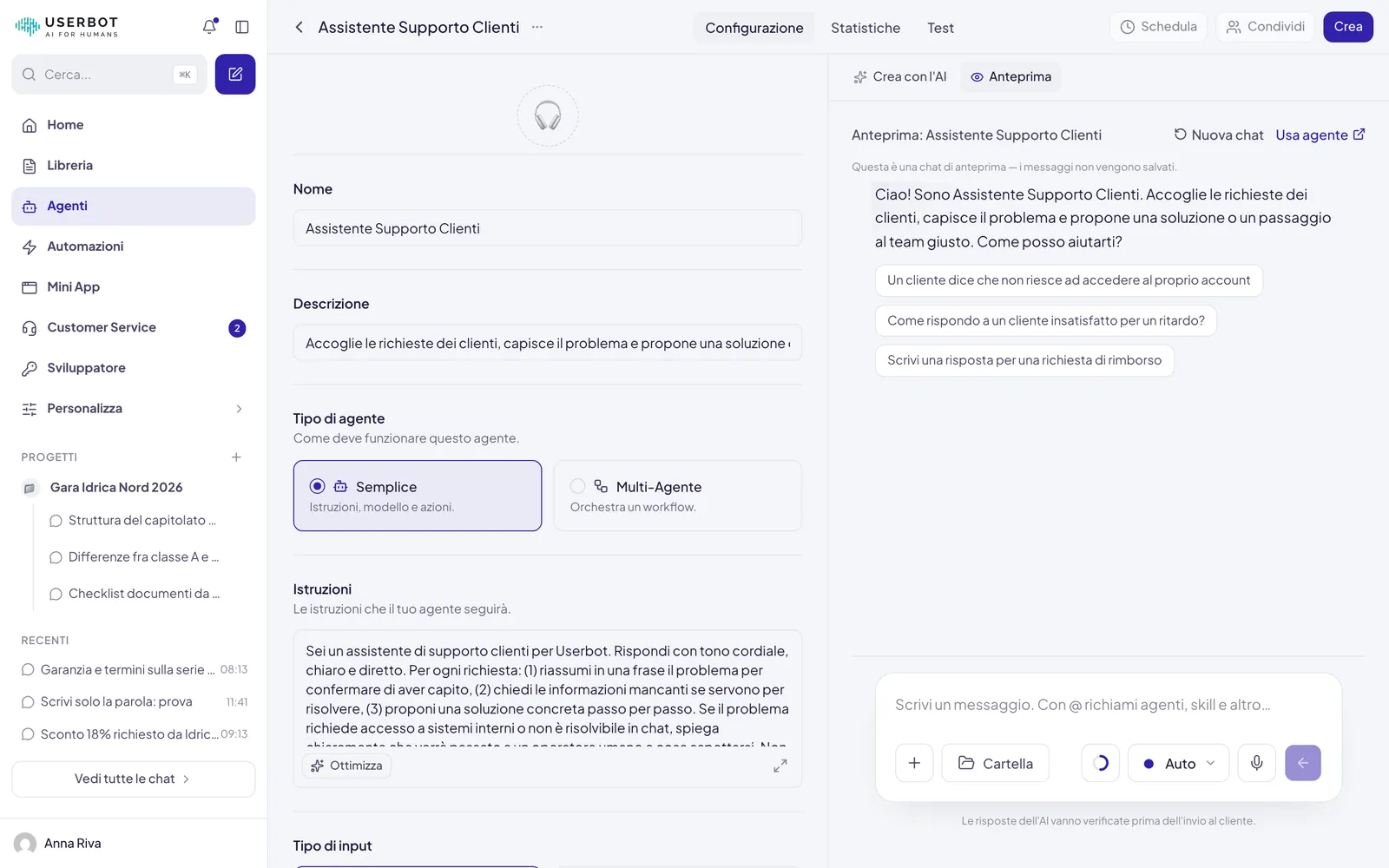Image resolution: width=1389 pixels, height=868 pixels.
Task: Activate the microphone voice input
Action: tap(1256, 763)
